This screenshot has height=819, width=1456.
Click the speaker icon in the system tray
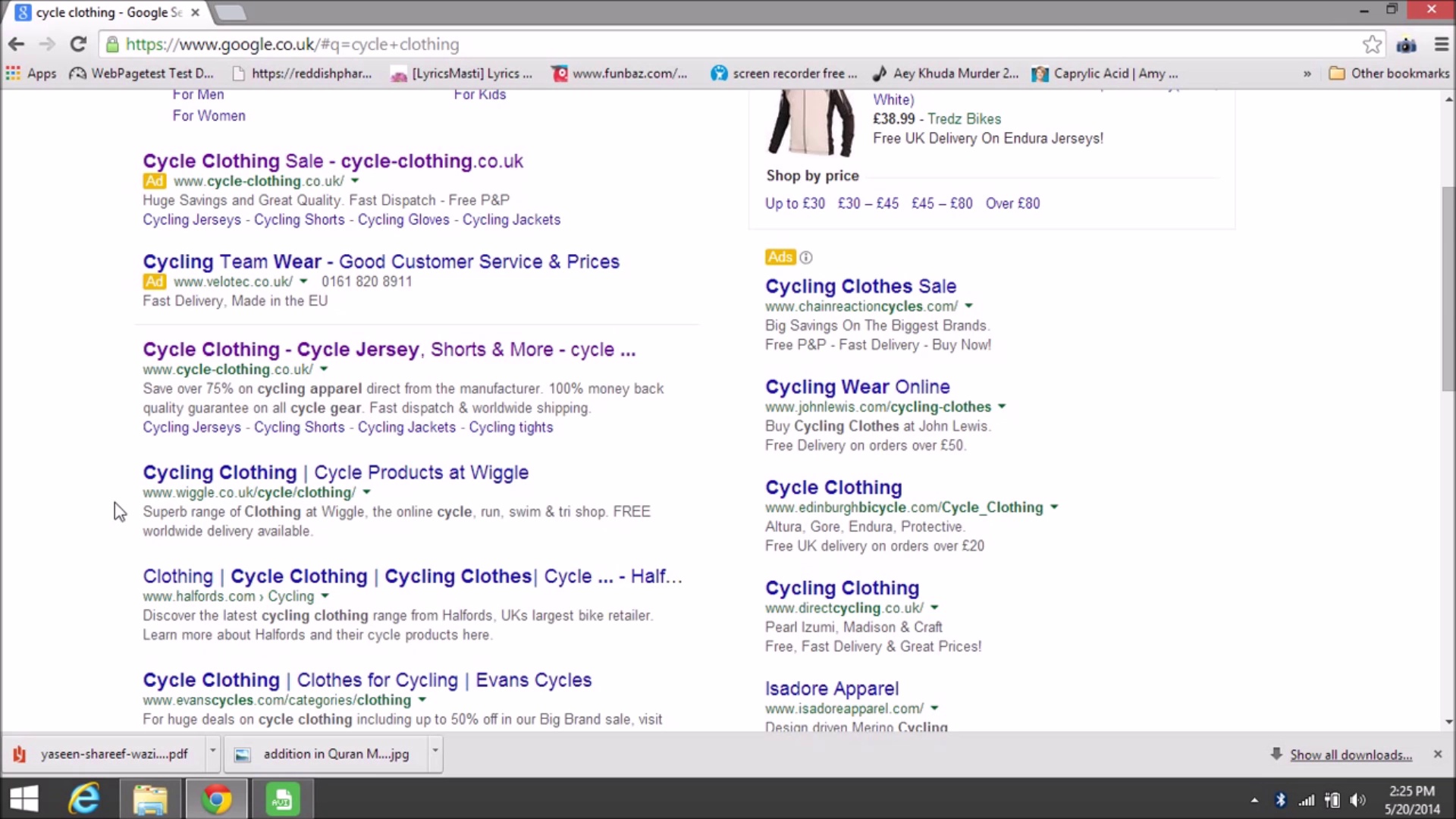1357,799
